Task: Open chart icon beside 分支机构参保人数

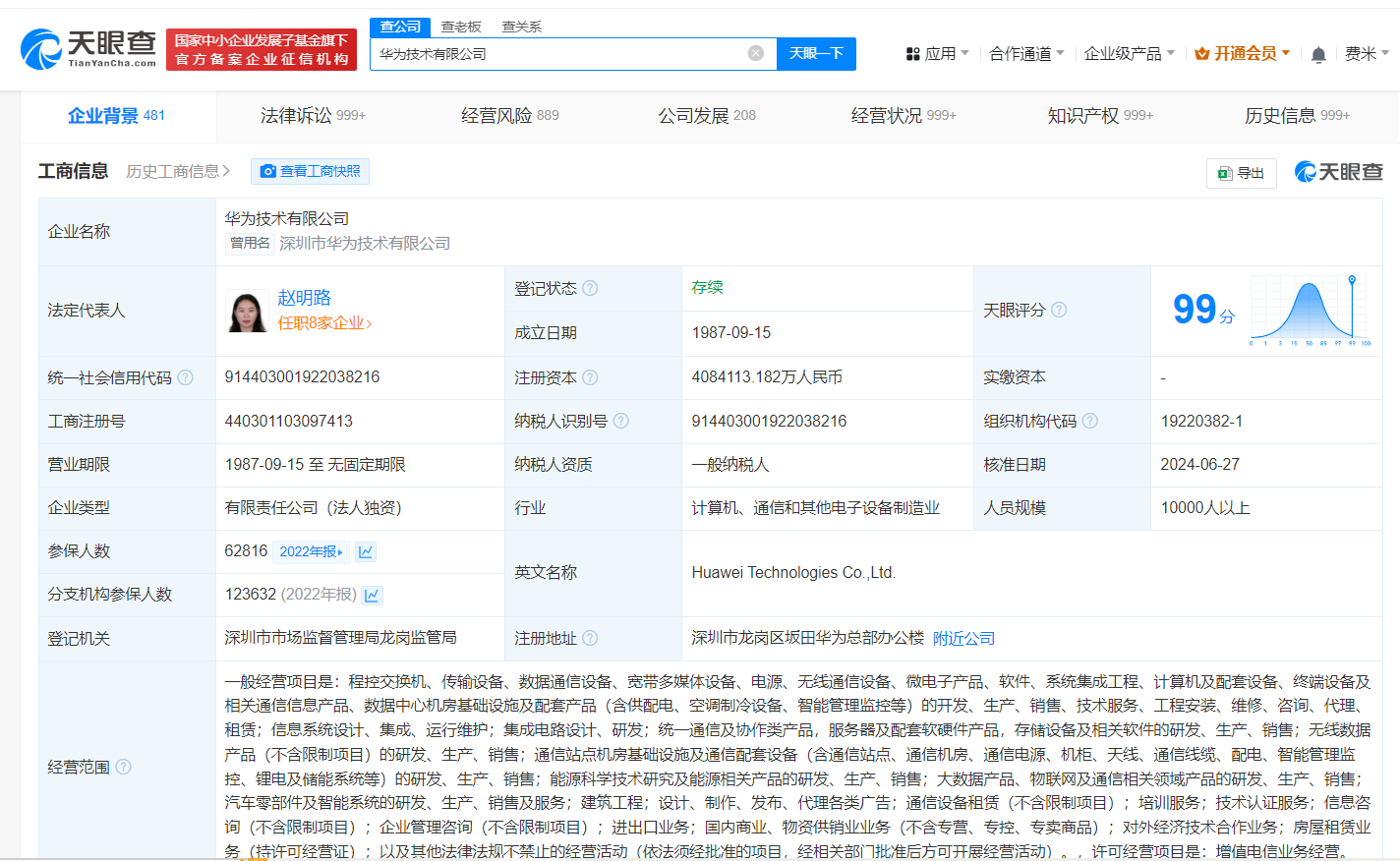Action: 373,596
